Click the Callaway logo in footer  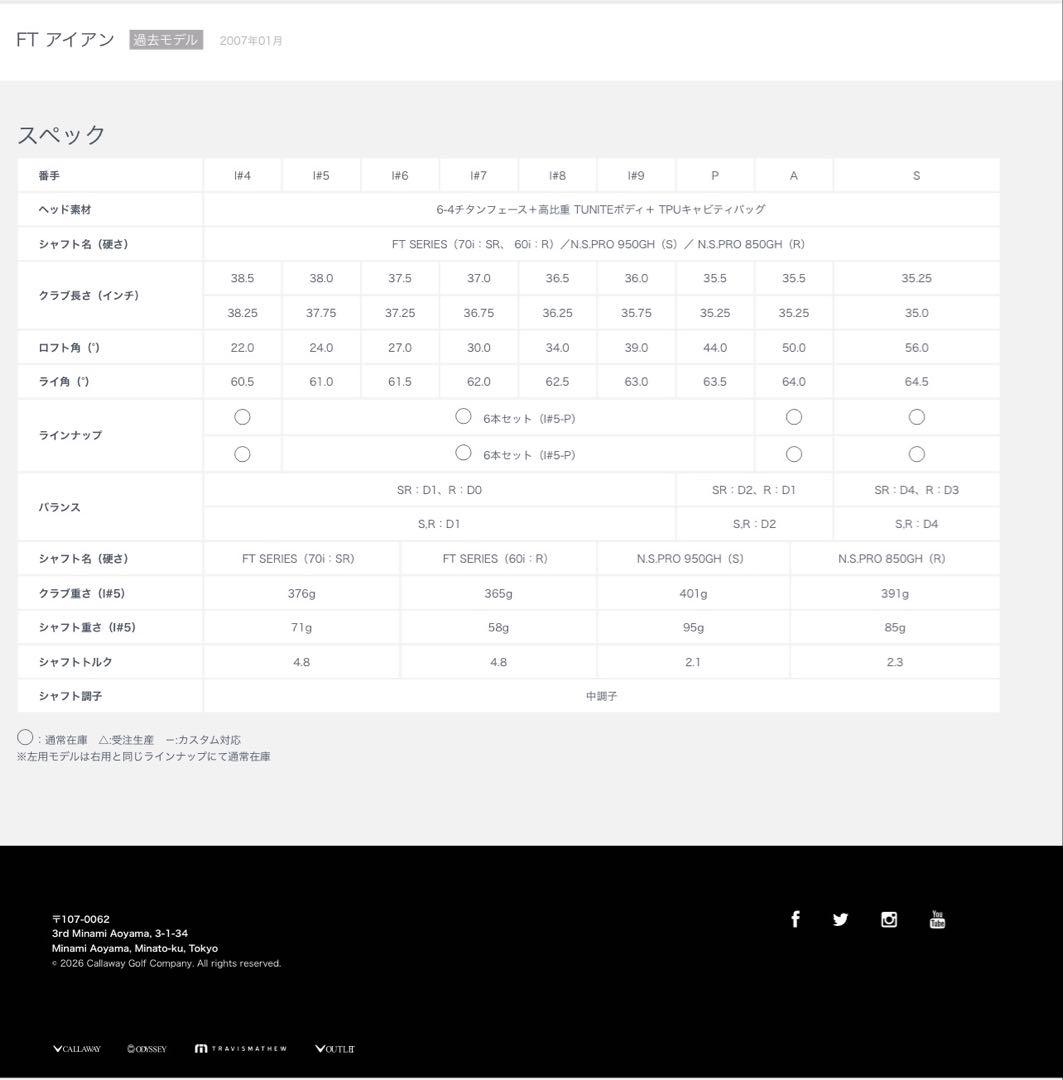coord(77,1049)
